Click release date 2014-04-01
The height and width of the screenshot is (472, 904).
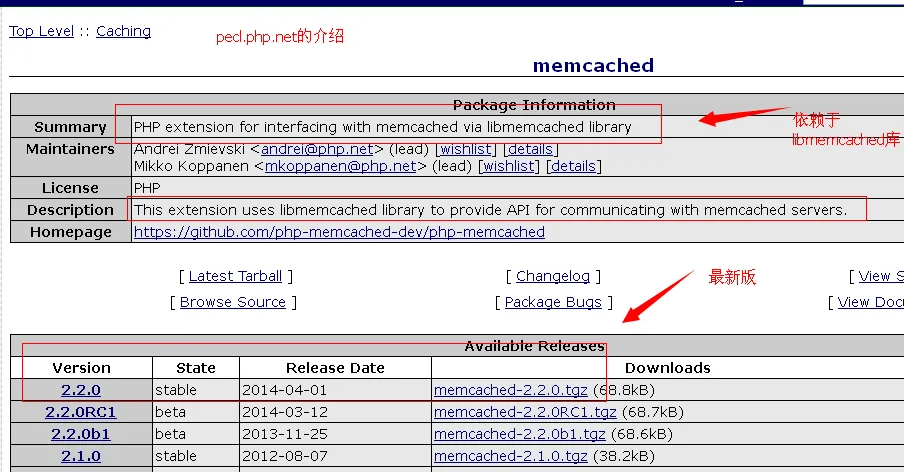(x=285, y=390)
